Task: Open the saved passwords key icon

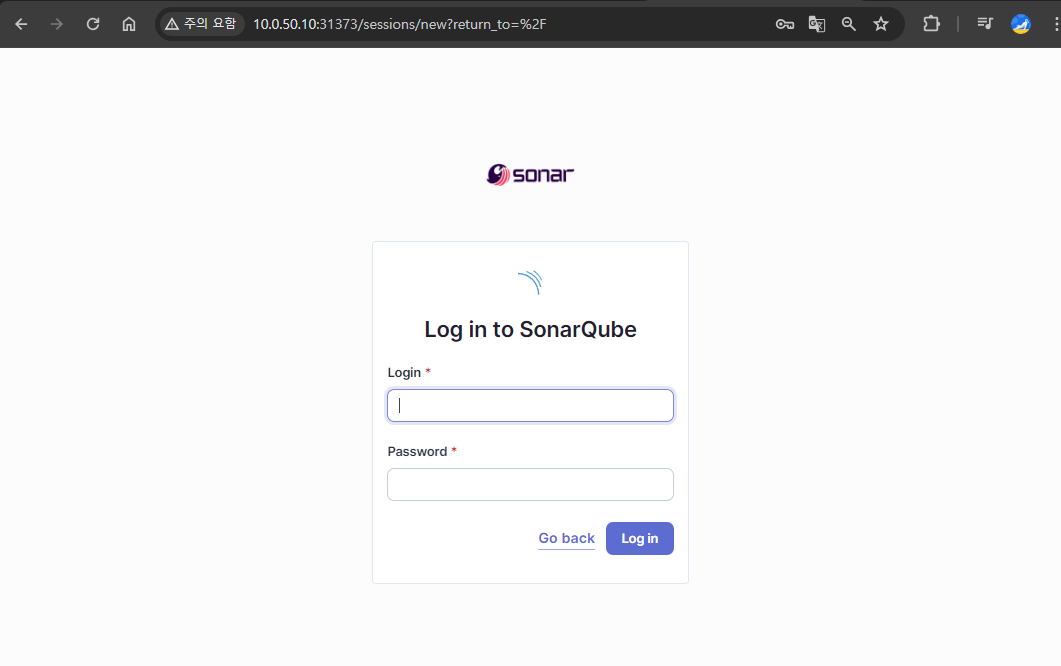Action: 784,24
